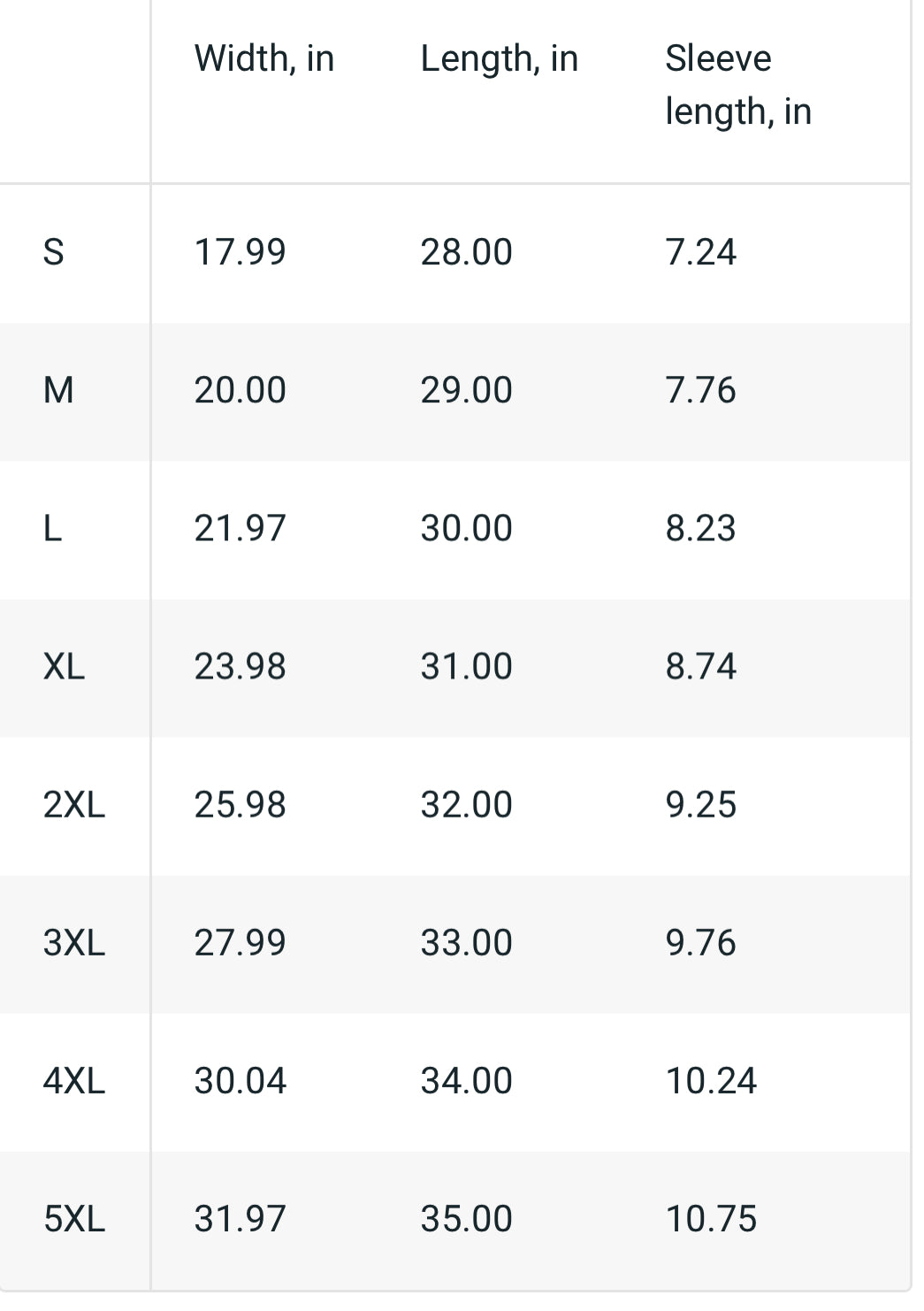Click the 29.00 length value
Screen dimensions: 924x1311
coord(466,390)
